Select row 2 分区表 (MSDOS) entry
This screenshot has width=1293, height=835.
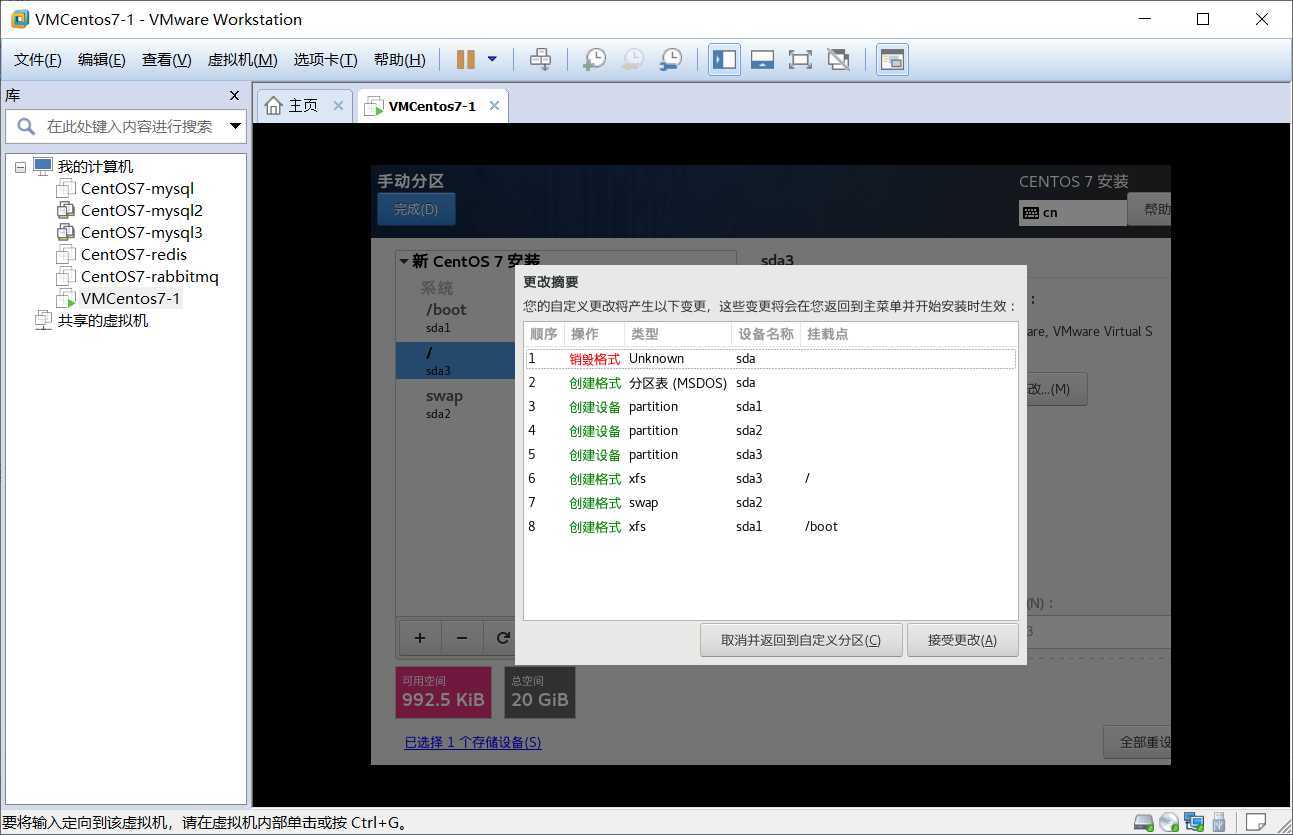click(771, 383)
